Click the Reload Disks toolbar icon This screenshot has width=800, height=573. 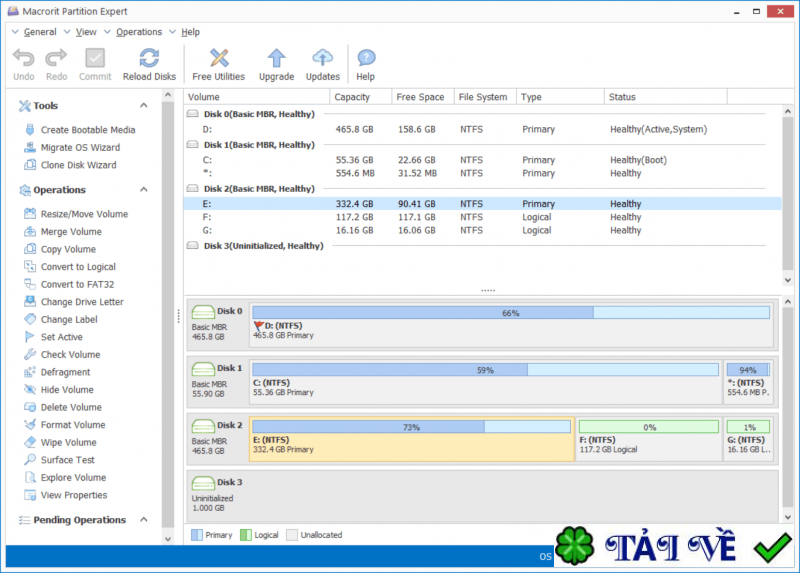(x=149, y=59)
